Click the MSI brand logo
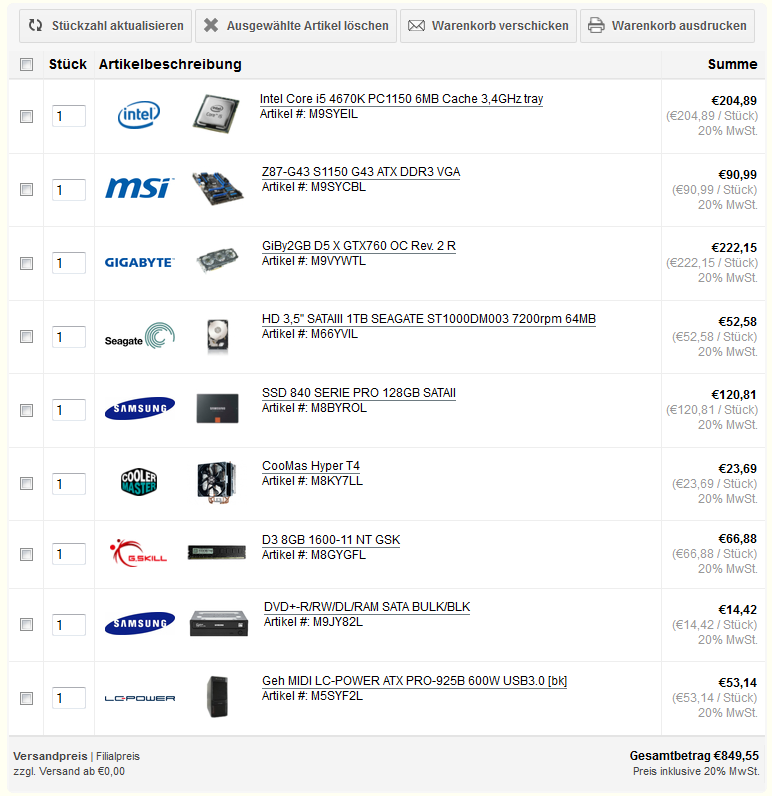772x796 pixels. click(x=139, y=188)
